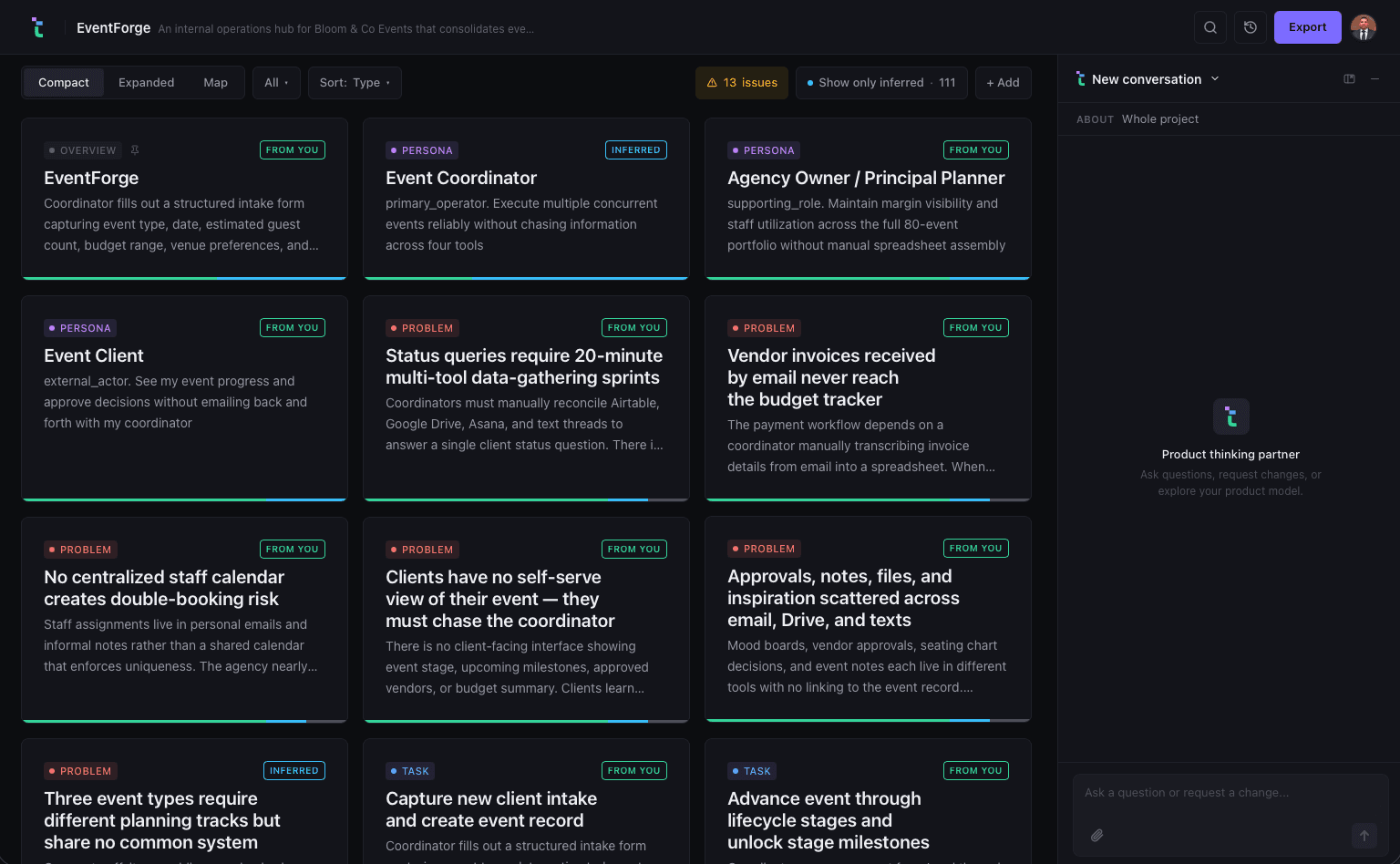Click warning icon in issues badge
This screenshot has height=864, width=1400.
pos(712,83)
